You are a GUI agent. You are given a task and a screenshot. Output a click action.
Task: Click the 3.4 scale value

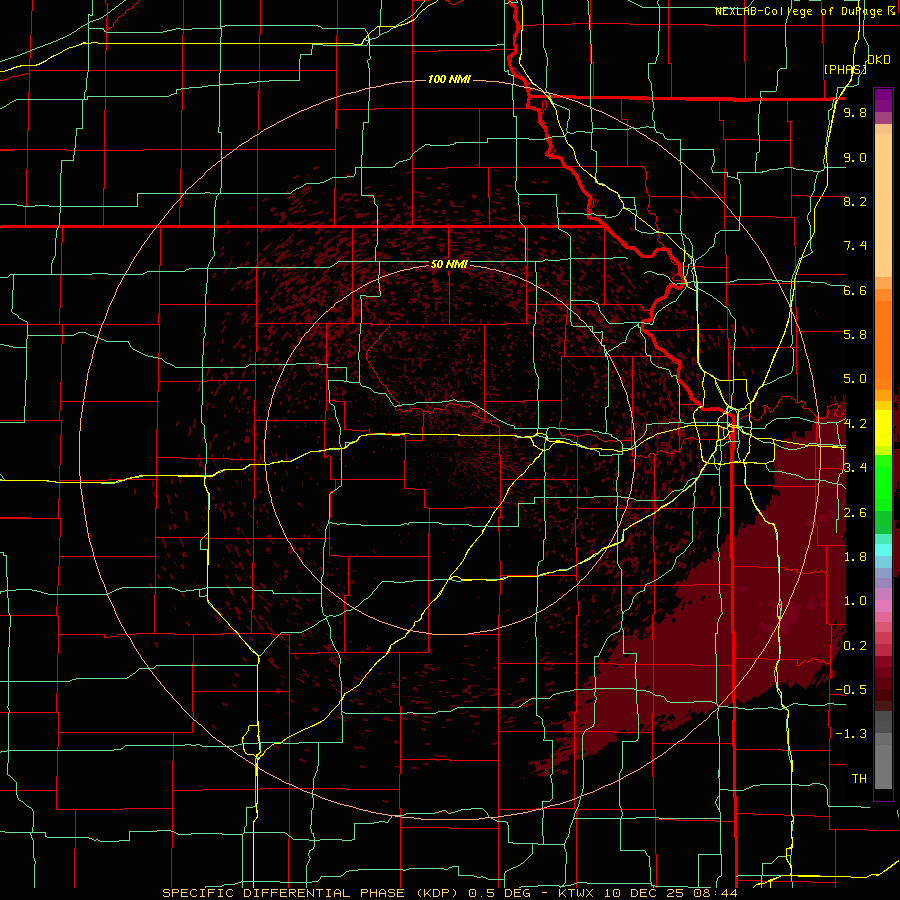(x=855, y=468)
